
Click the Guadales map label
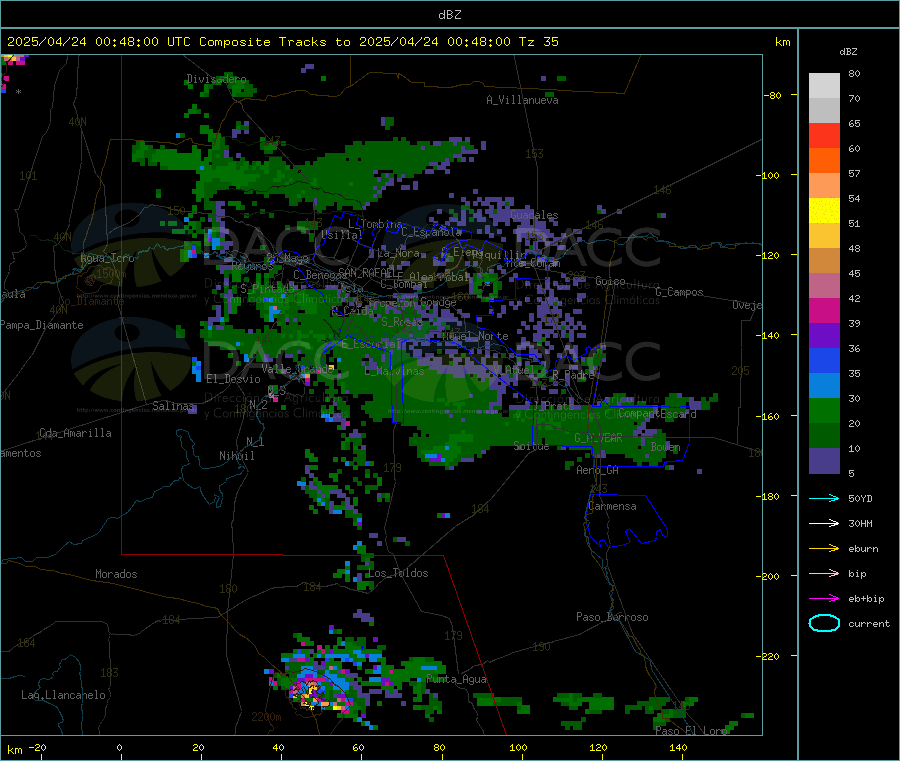click(x=534, y=215)
